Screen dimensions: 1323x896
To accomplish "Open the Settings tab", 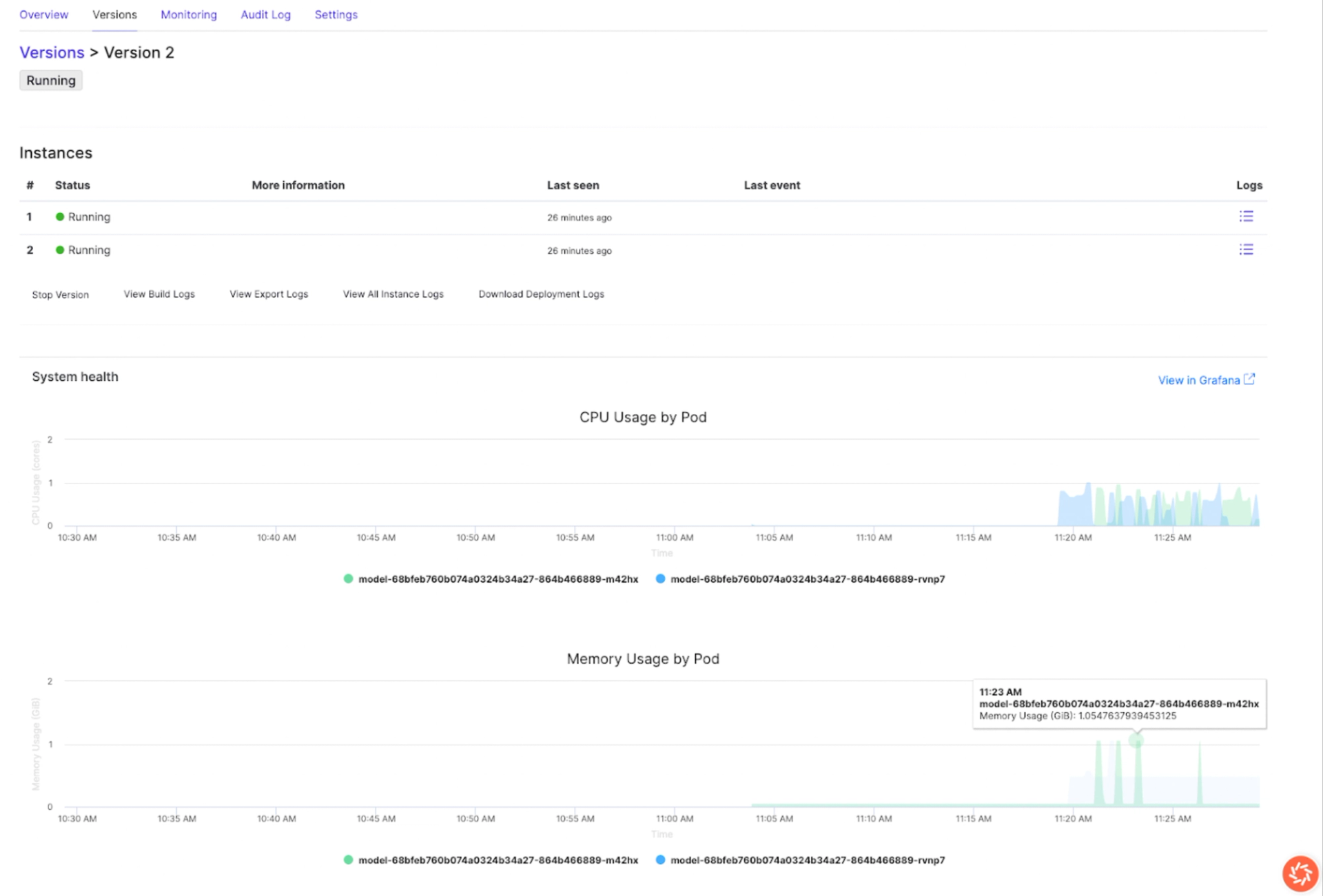I will 336,14.
